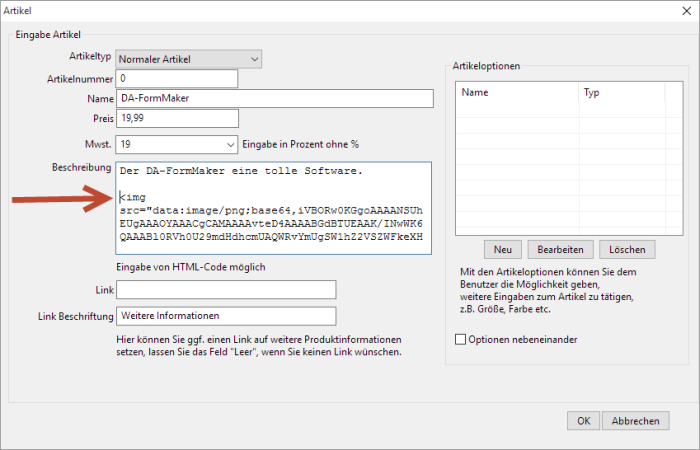Click the Preis field showing 19,99
This screenshot has height=450, width=700.
(x=177, y=119)
